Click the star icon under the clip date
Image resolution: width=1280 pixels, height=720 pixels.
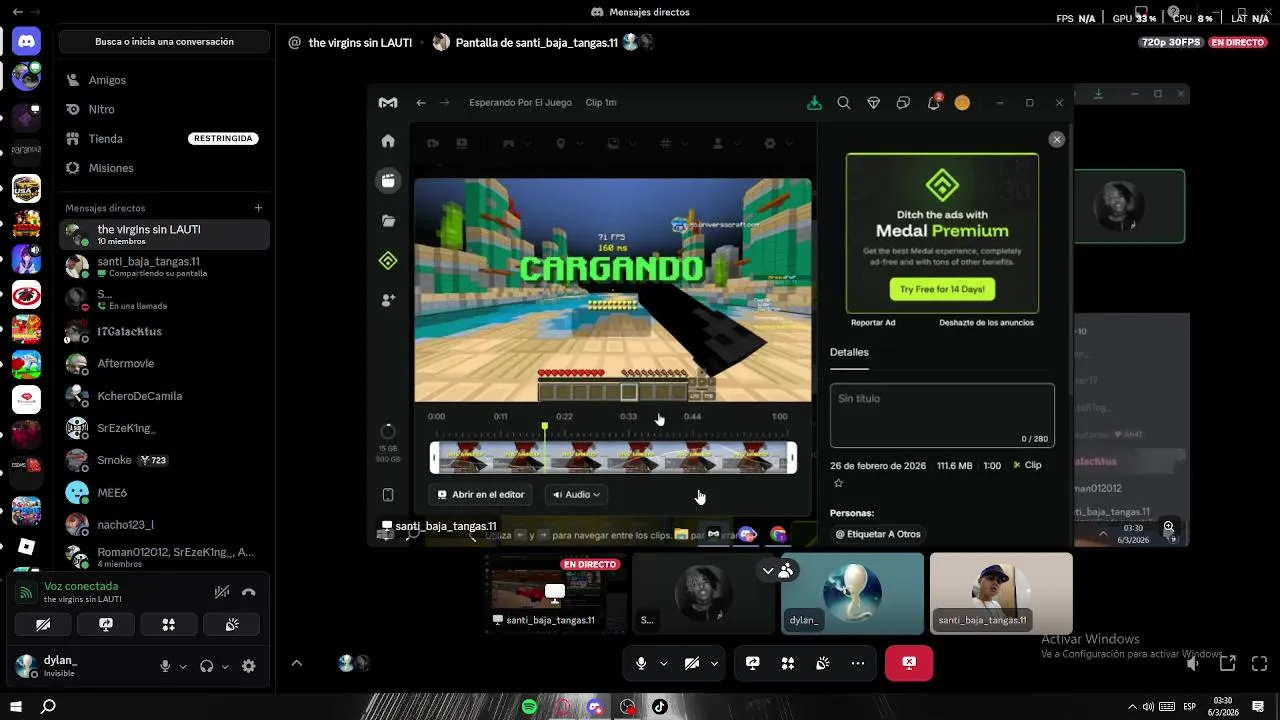point(838,483)
